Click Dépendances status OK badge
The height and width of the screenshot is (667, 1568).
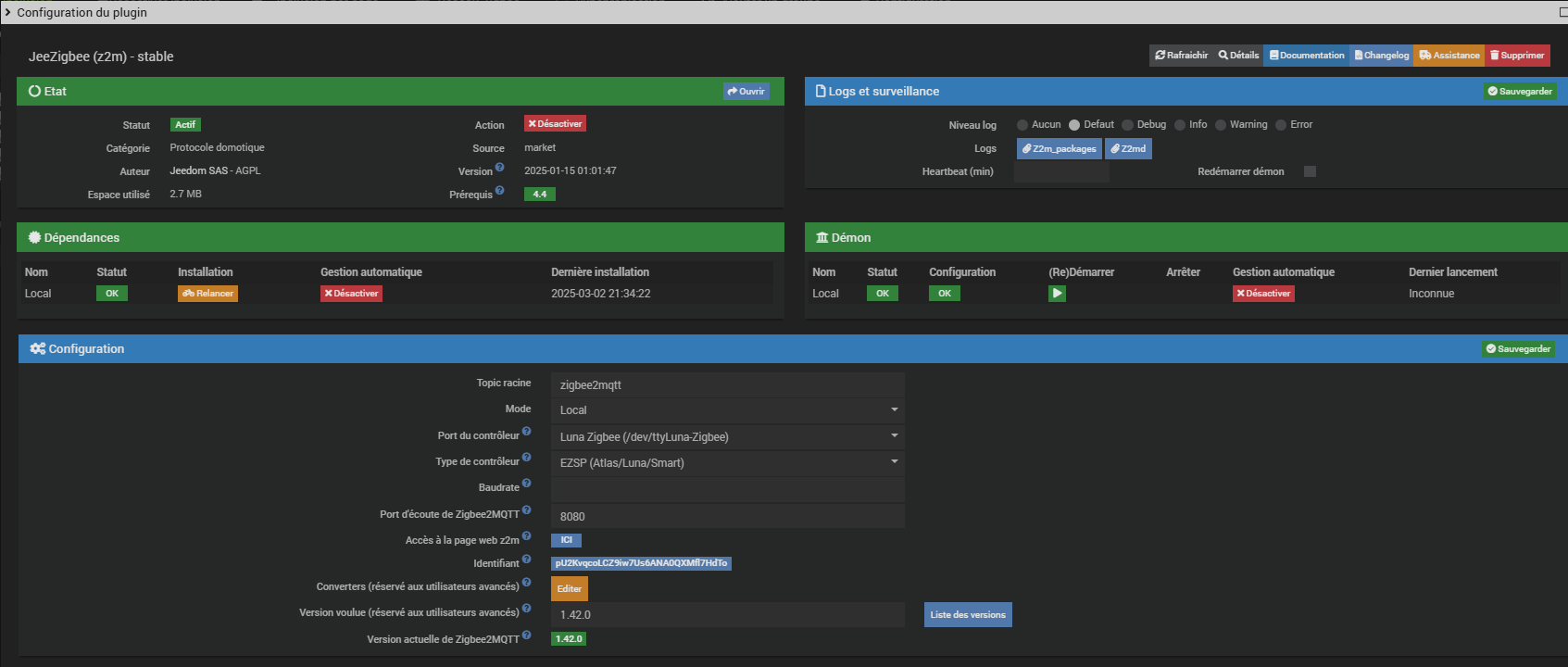112,294
